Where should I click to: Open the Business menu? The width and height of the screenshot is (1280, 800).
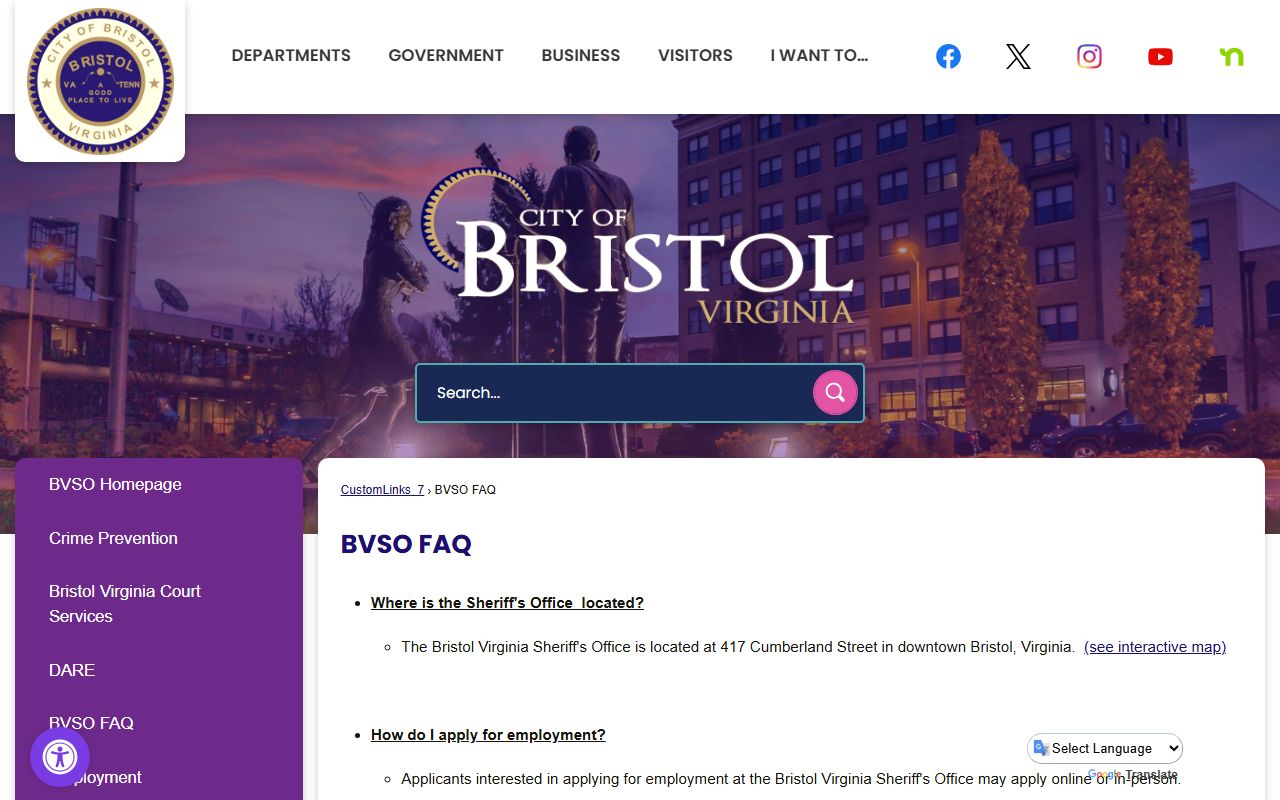pyautogui.click(x=581, y=56)
